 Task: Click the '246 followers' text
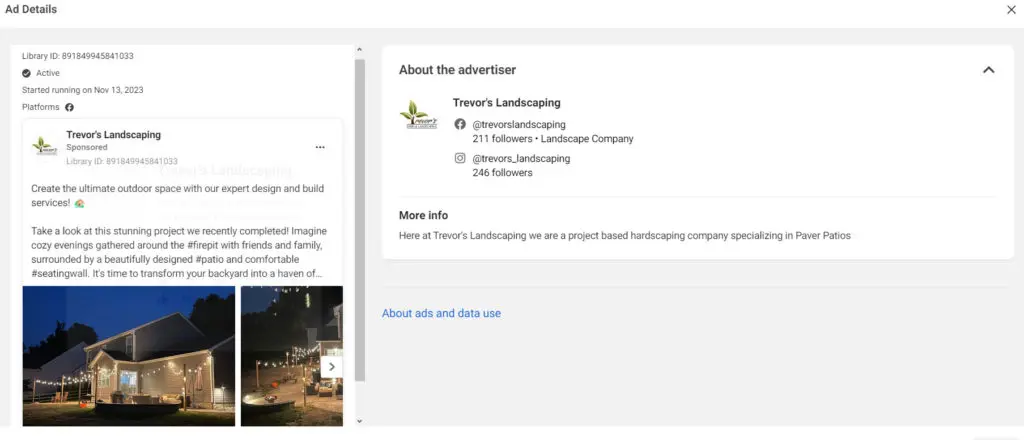502,173
